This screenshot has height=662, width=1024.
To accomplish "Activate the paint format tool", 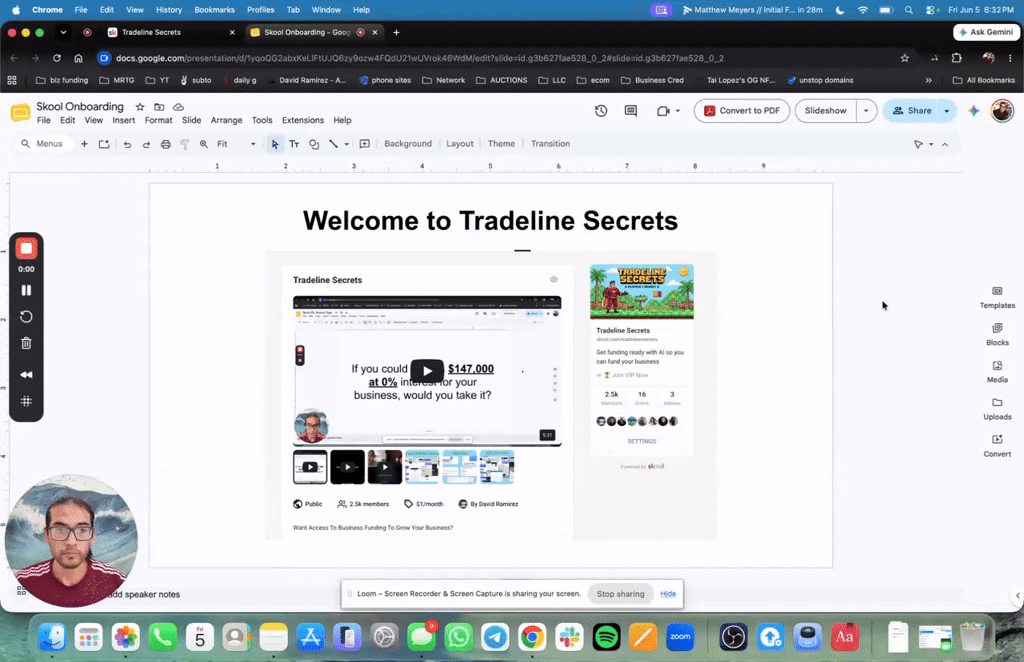I will (185, 144).
